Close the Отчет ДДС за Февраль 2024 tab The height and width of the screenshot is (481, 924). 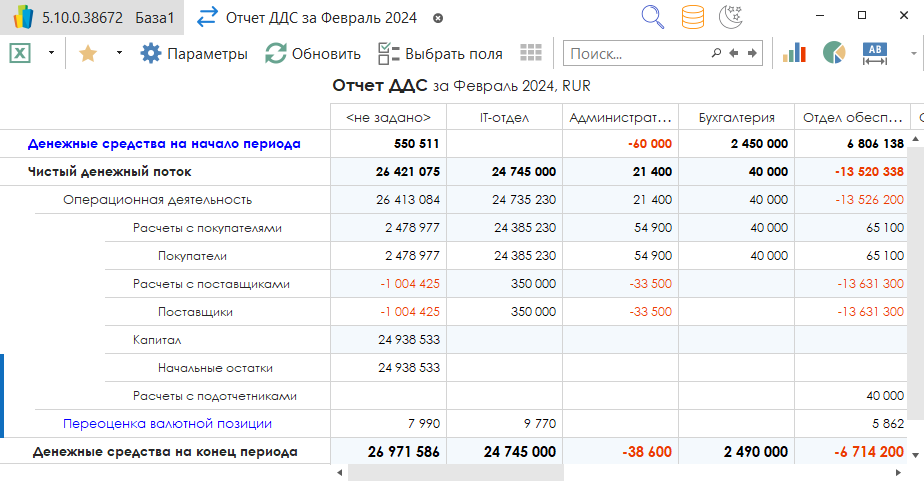point(438,18)
